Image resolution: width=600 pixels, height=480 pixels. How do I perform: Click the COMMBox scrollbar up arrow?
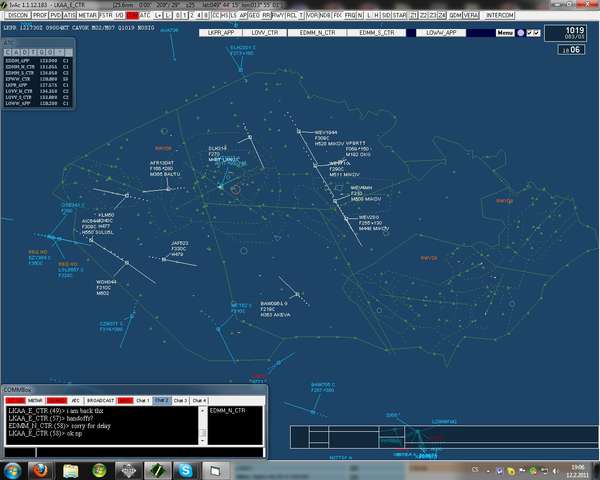pyautogui.click(x=203, y=411)
